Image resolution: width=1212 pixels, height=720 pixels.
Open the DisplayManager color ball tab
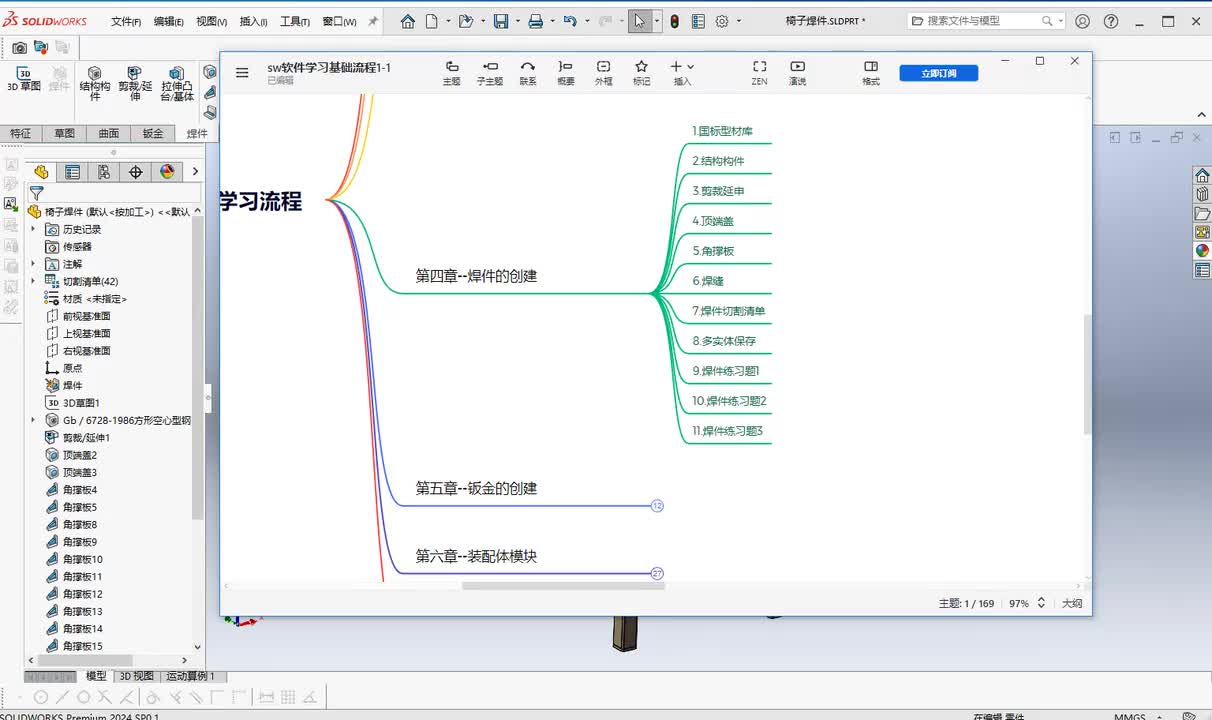[167, 172]
